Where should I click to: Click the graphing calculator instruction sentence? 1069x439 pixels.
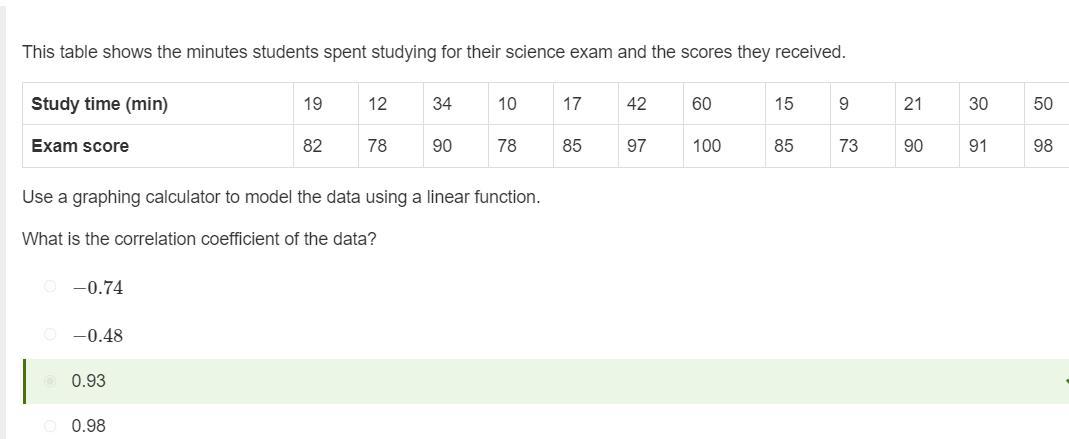click(281, 198)
